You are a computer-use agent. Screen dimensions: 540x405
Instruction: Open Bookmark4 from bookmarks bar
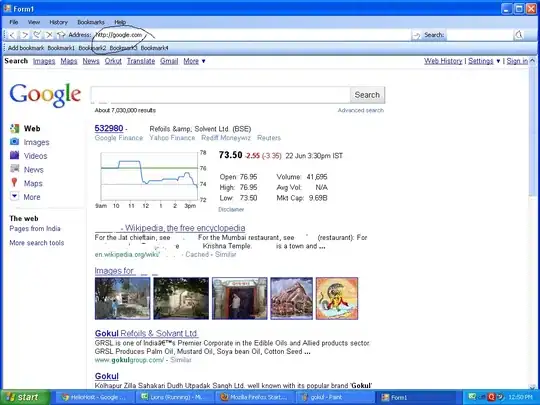[x=154, y=48]
